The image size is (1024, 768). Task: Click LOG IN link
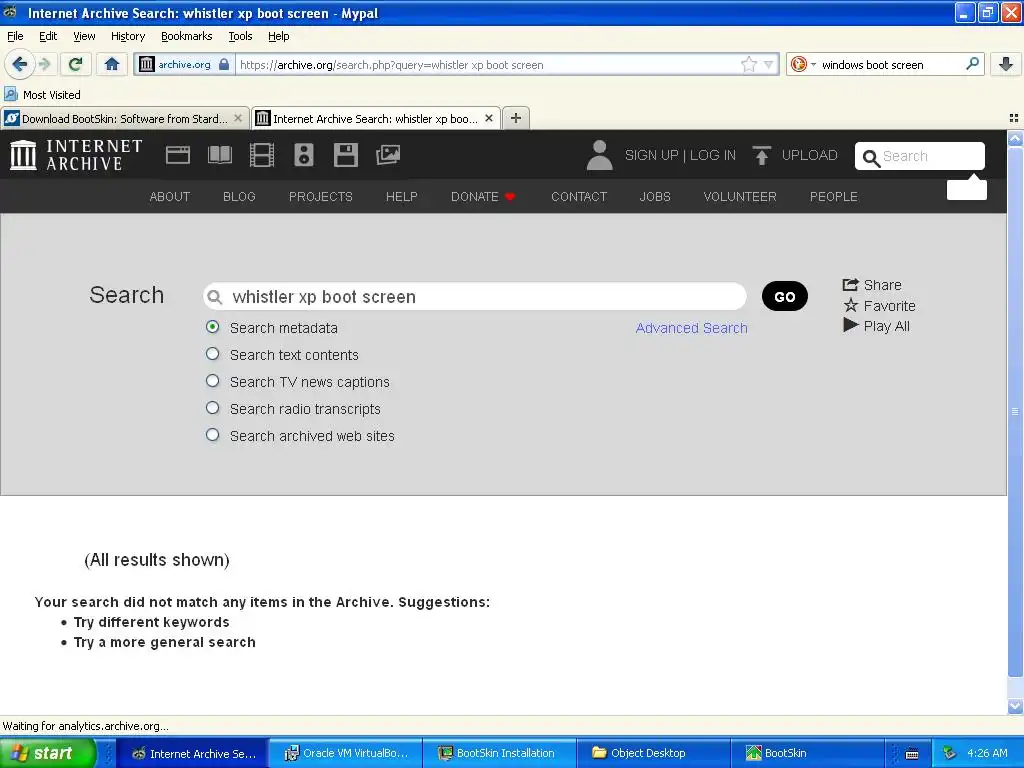pos(712,155)
